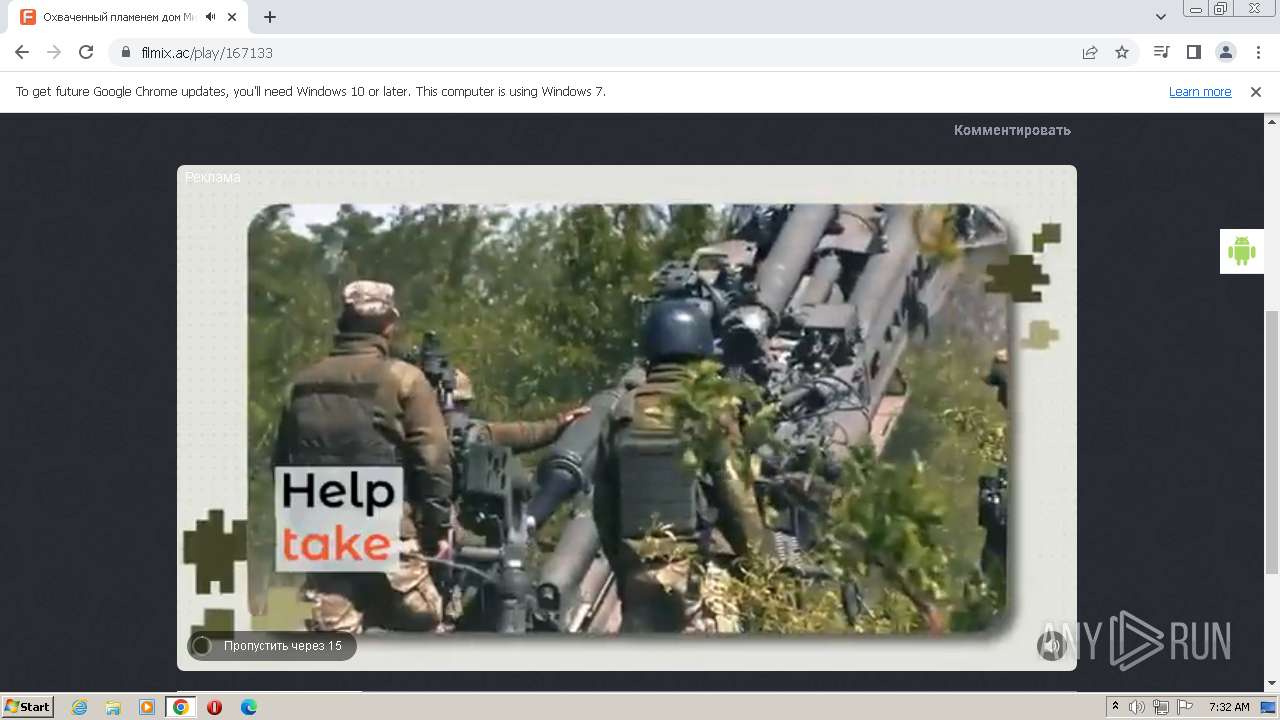Close the filmix browser tab
1280x720 pixels.
(x=233, y=17)
